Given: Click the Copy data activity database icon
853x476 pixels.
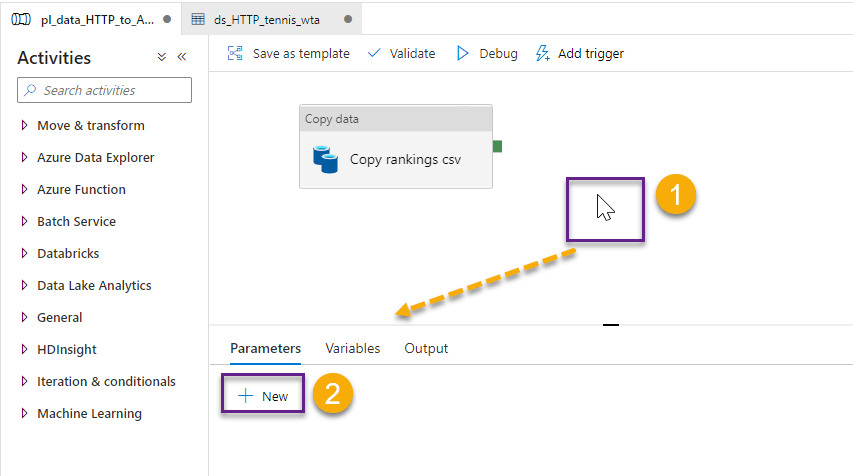Looking at the screenshot, I should (325, 159).
